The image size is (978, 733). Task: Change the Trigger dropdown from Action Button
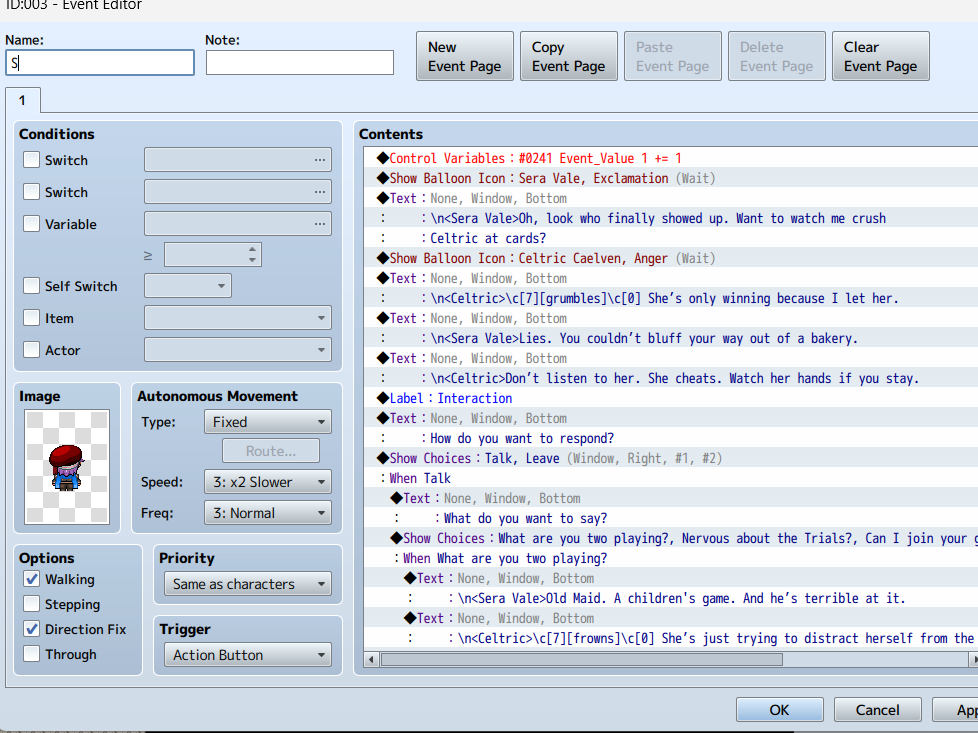click(246, 655)
